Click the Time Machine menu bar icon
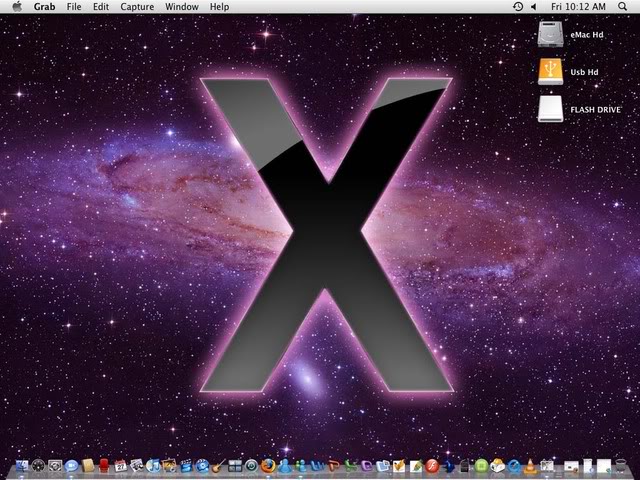The width and height of the screenshot is (640, 480). pos(518,7)
